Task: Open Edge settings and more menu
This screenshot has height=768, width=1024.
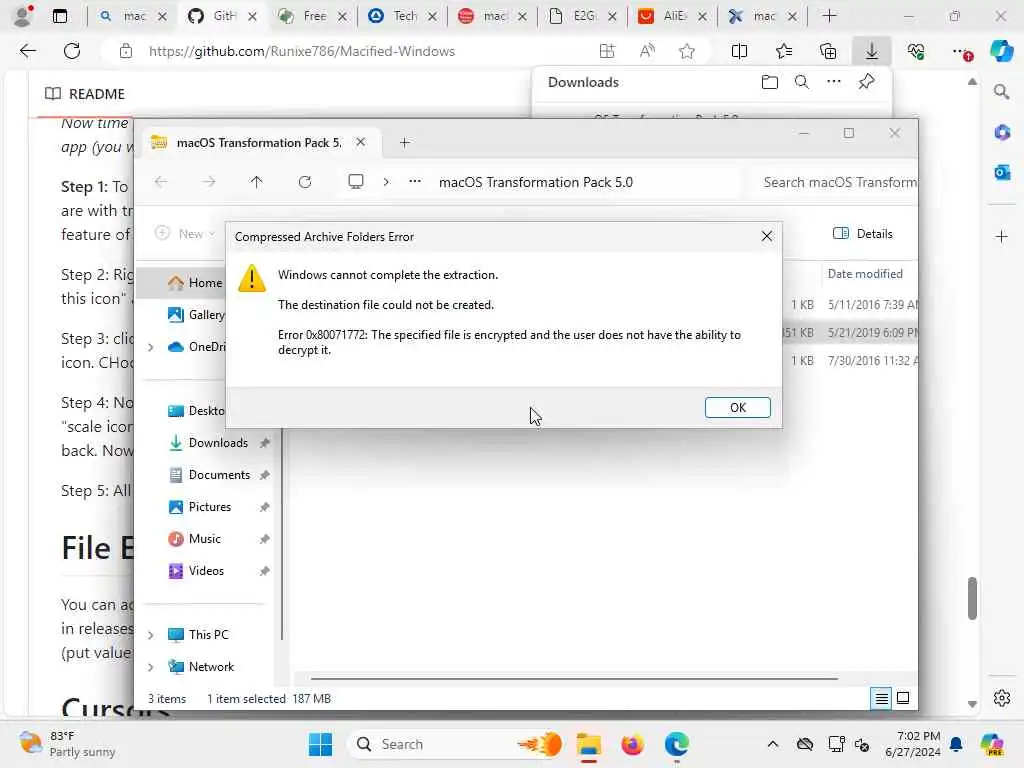Action: pos(960,51)
